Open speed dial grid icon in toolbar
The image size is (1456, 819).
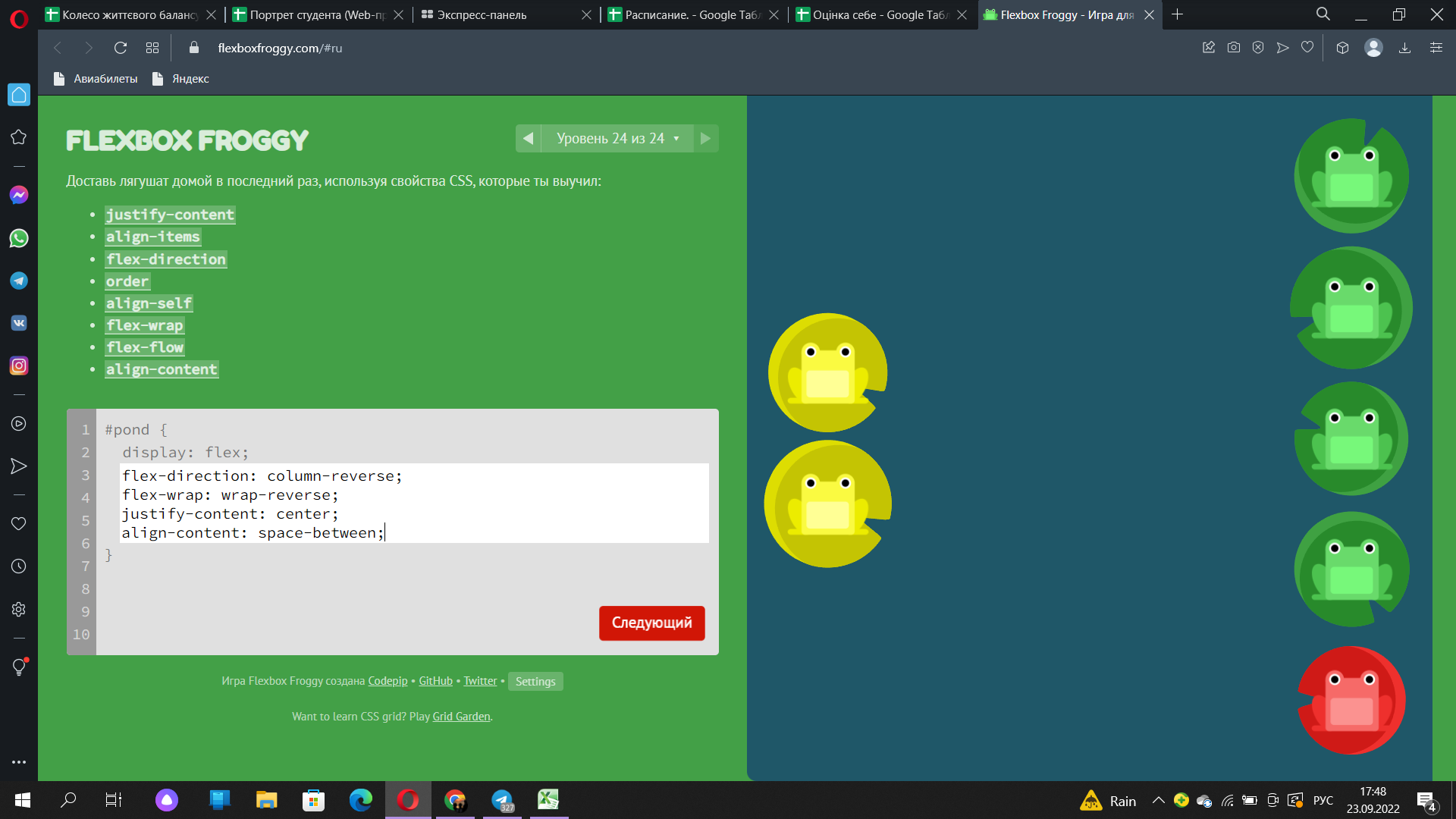[x=152, y=48]
